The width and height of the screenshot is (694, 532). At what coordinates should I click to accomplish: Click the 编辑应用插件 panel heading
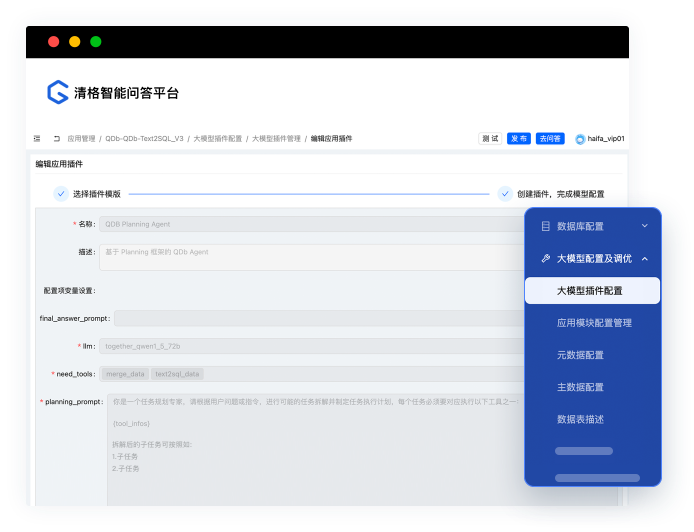pos(59,164)
